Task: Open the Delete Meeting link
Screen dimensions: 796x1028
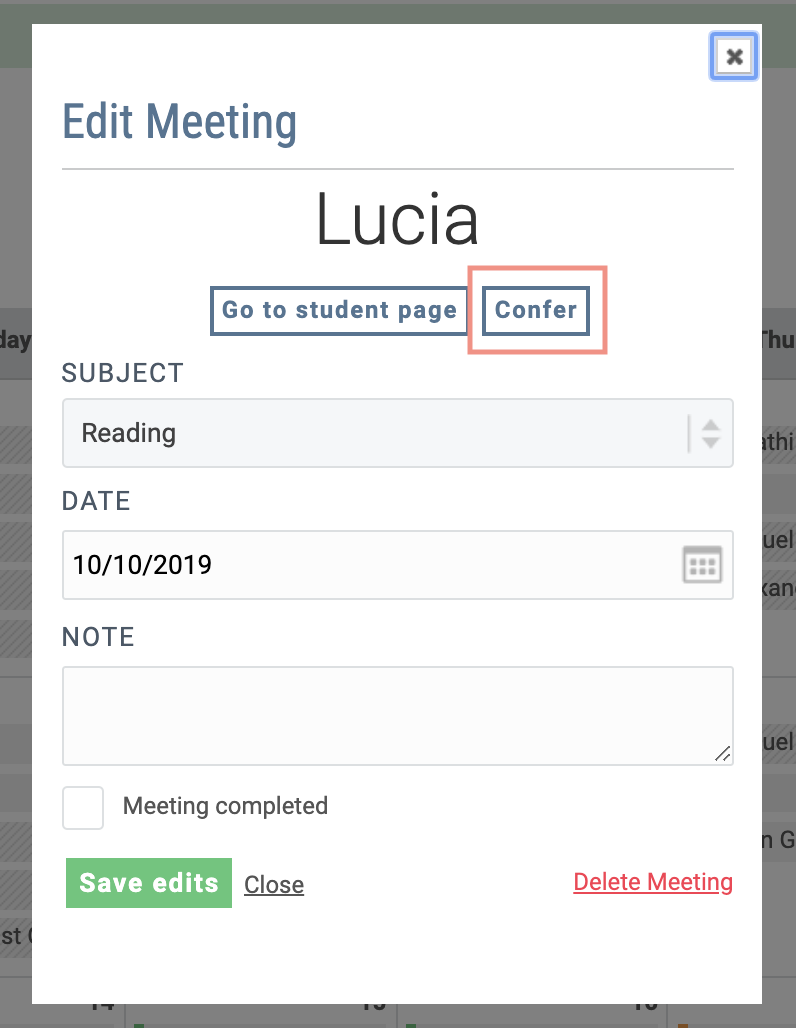Action: (x=653, y=882)
